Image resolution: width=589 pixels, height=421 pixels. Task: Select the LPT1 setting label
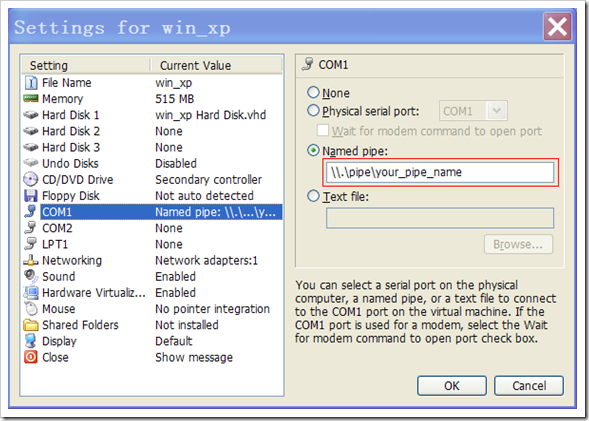[x=55, y=244]
